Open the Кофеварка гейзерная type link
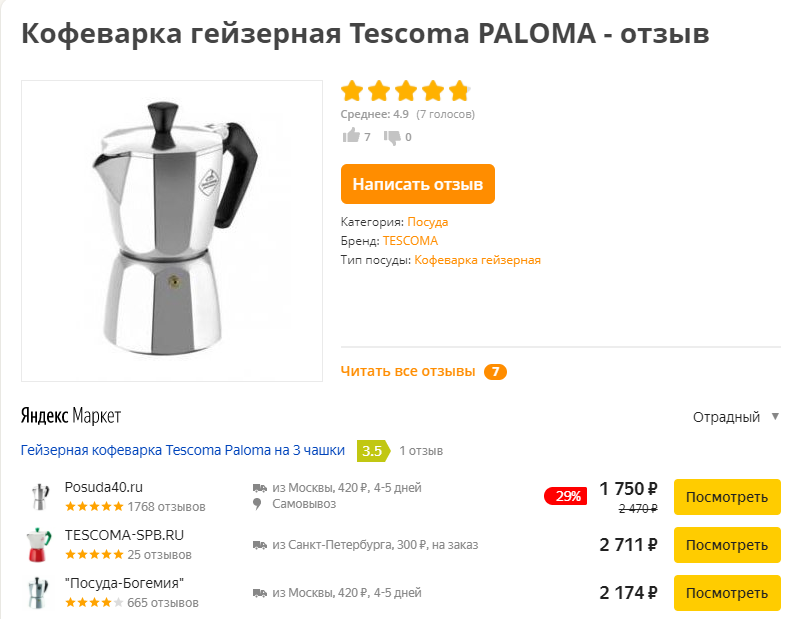The image size is (796, 619). click(x=477, y=260)
